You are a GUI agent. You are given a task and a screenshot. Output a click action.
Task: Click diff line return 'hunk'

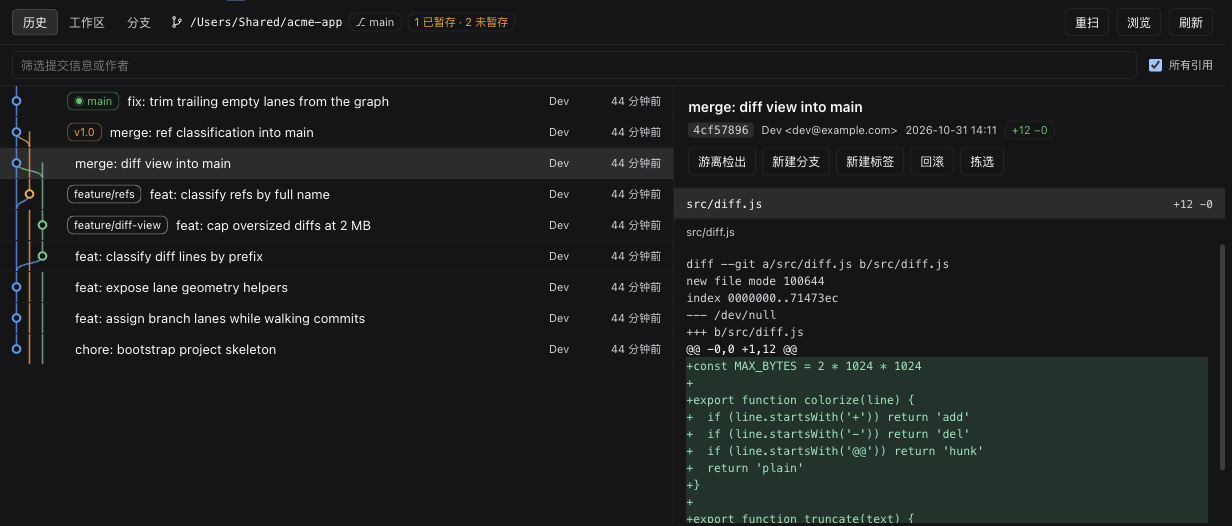[x=947, y=451]
